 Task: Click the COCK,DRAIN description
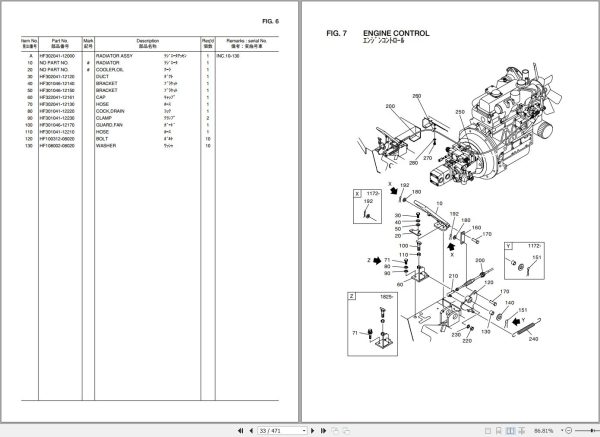(x=110, y=111)
